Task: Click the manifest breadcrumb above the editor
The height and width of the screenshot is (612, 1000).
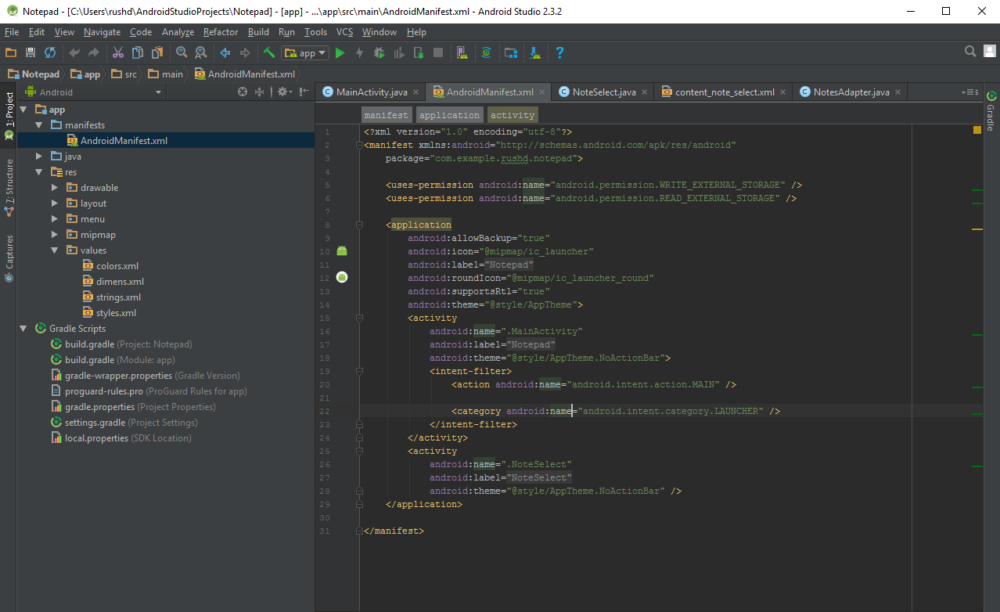Action: [x=385, y=114]
